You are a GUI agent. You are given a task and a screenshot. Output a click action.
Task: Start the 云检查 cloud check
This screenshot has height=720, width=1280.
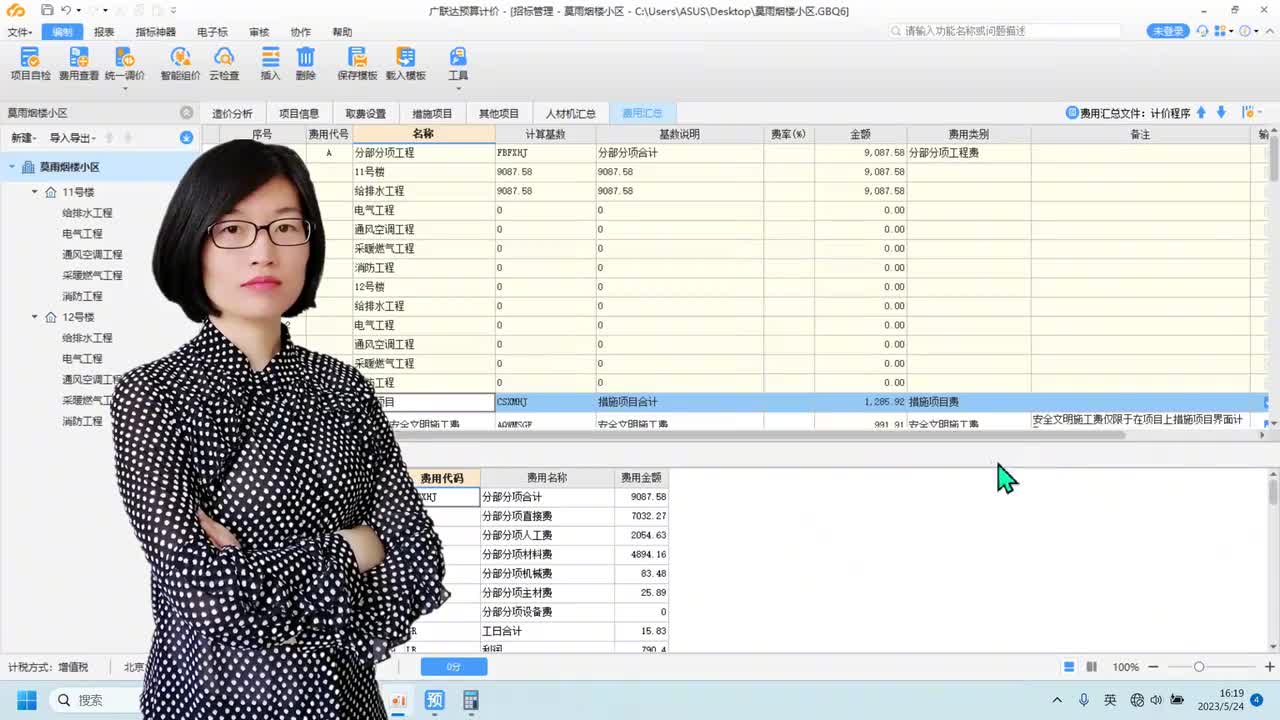[224, 63]
